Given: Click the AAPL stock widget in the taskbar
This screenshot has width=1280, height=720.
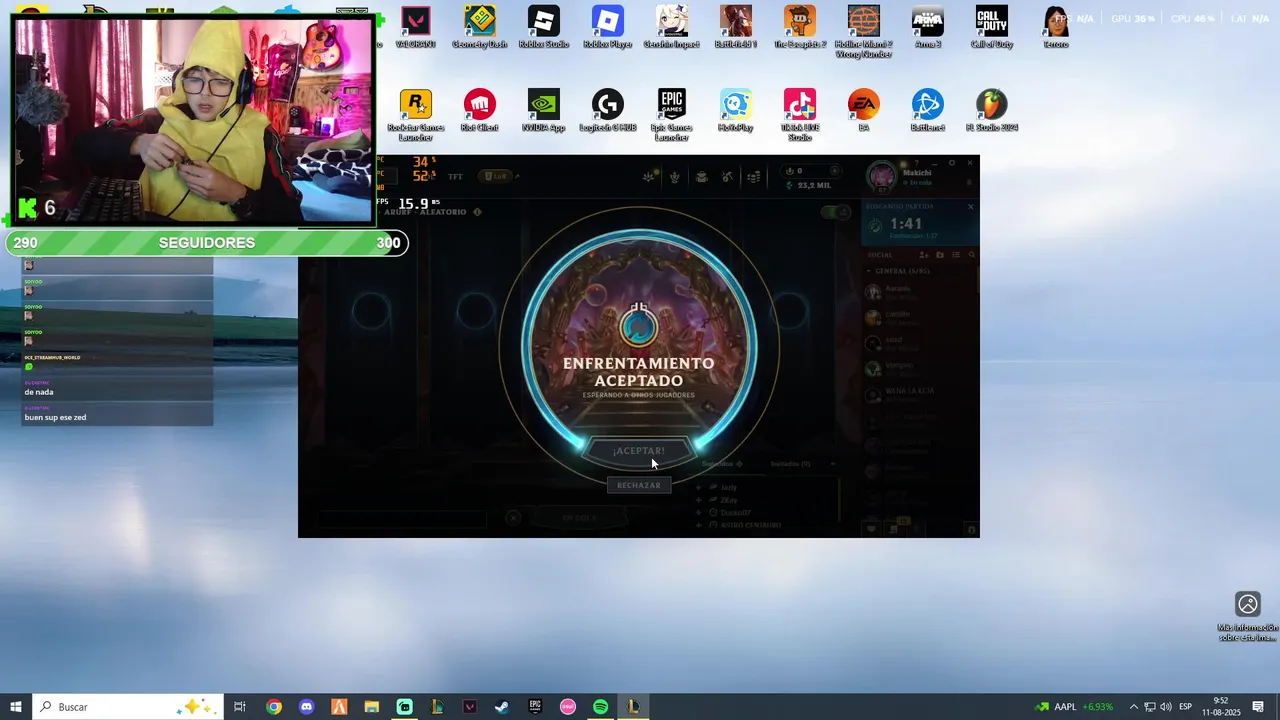Looking at the screenshot, I should point(1074,707).
